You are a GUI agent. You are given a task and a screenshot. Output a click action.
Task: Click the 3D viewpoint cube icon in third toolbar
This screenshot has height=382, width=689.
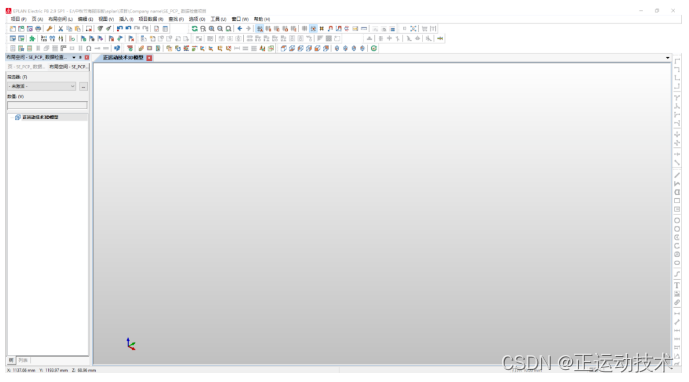pos(283,48)
